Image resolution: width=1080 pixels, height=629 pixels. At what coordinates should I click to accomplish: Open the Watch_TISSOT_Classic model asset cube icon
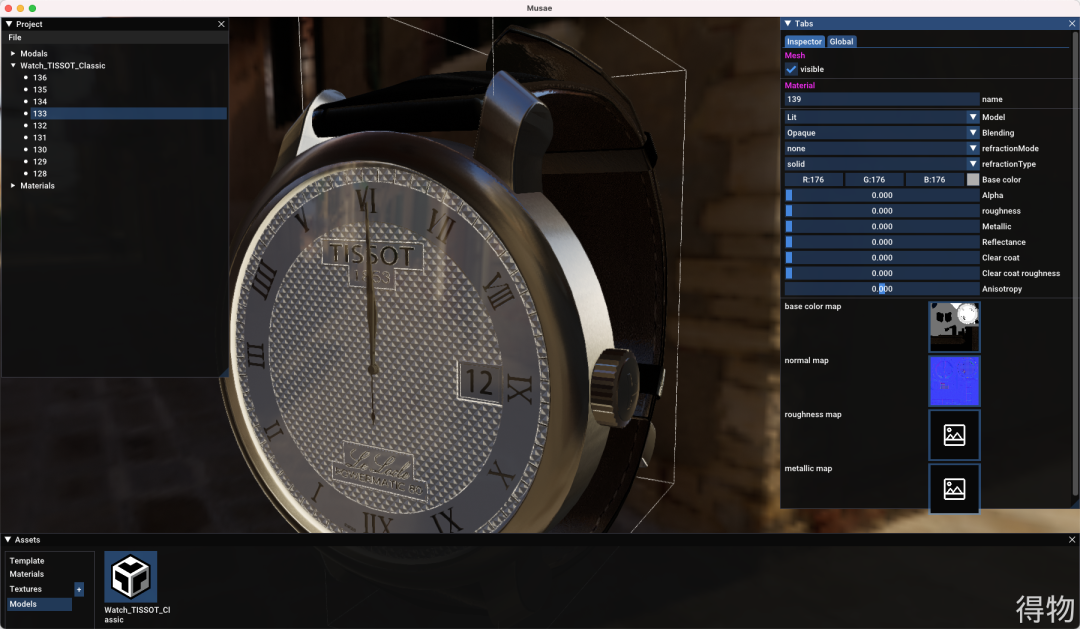(130, 577)
